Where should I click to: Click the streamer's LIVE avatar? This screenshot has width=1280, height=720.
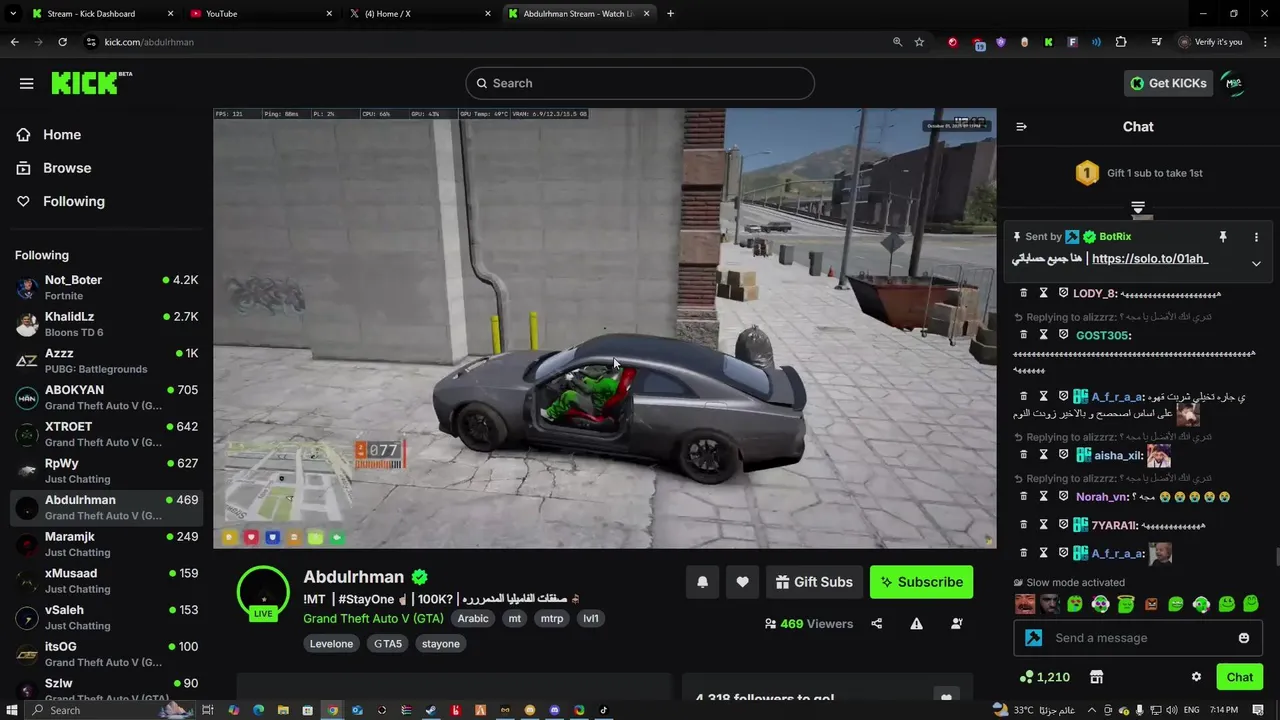(x=263, y=593)
